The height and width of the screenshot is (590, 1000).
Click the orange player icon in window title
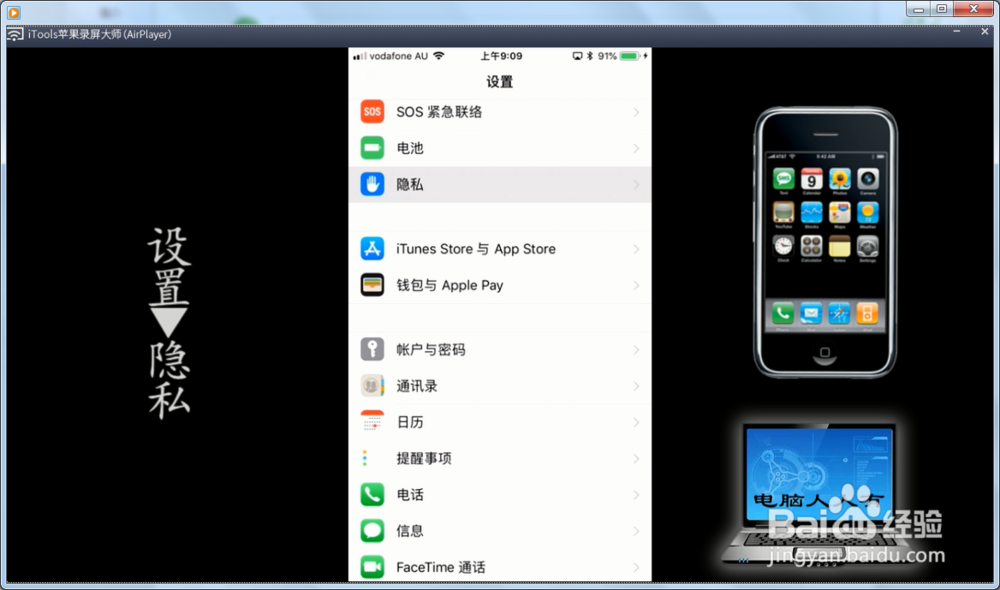(13, 12)
